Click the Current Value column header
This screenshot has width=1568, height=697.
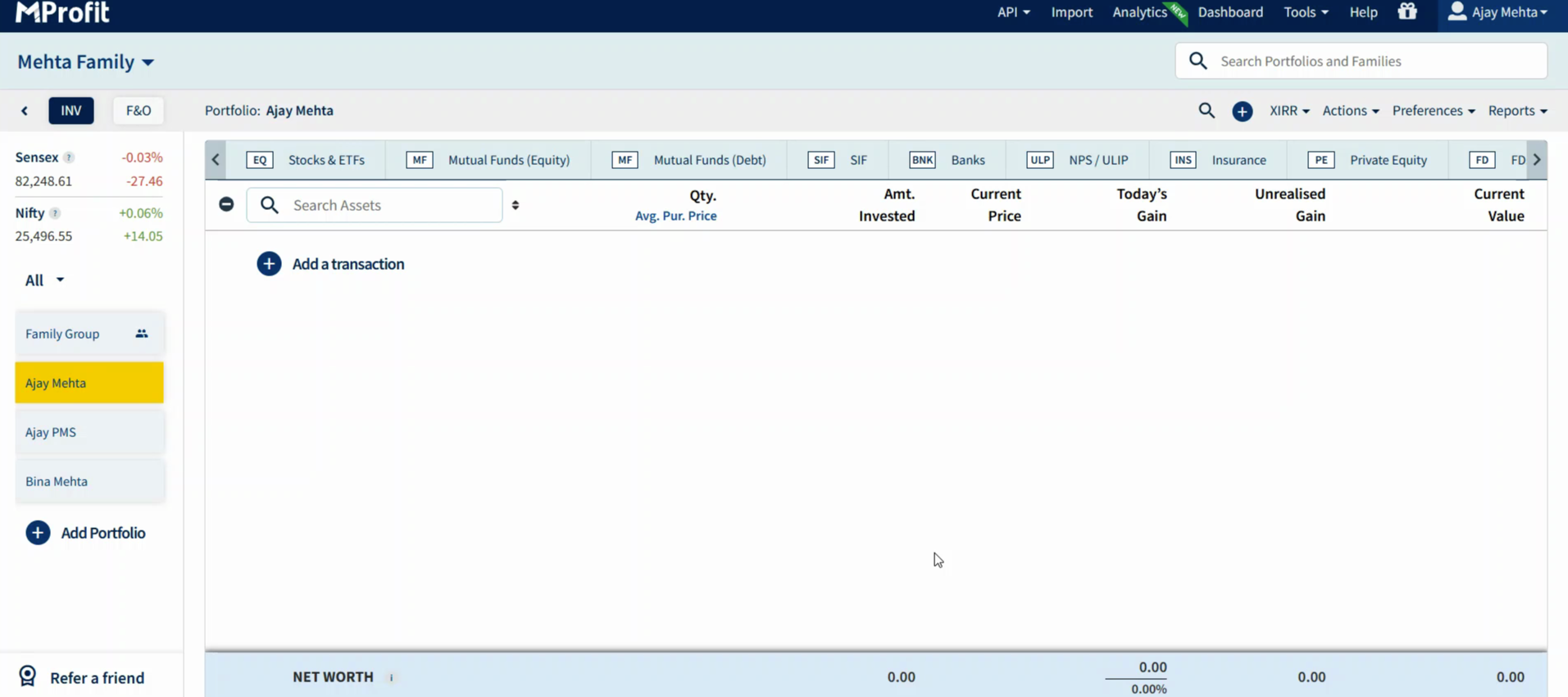[x=1499, y=205]
